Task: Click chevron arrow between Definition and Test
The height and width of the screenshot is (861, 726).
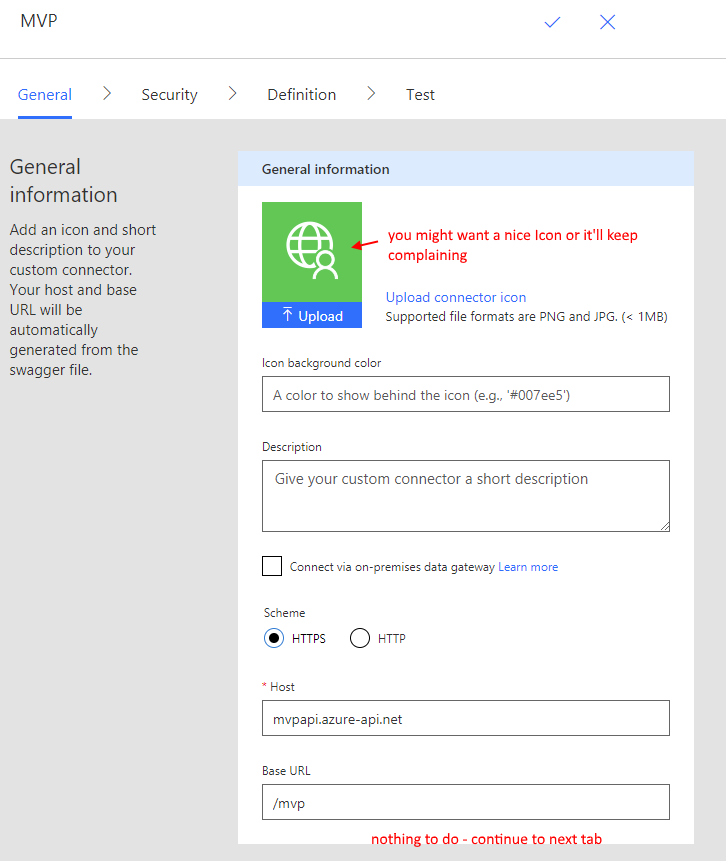Action: [371, 94]
